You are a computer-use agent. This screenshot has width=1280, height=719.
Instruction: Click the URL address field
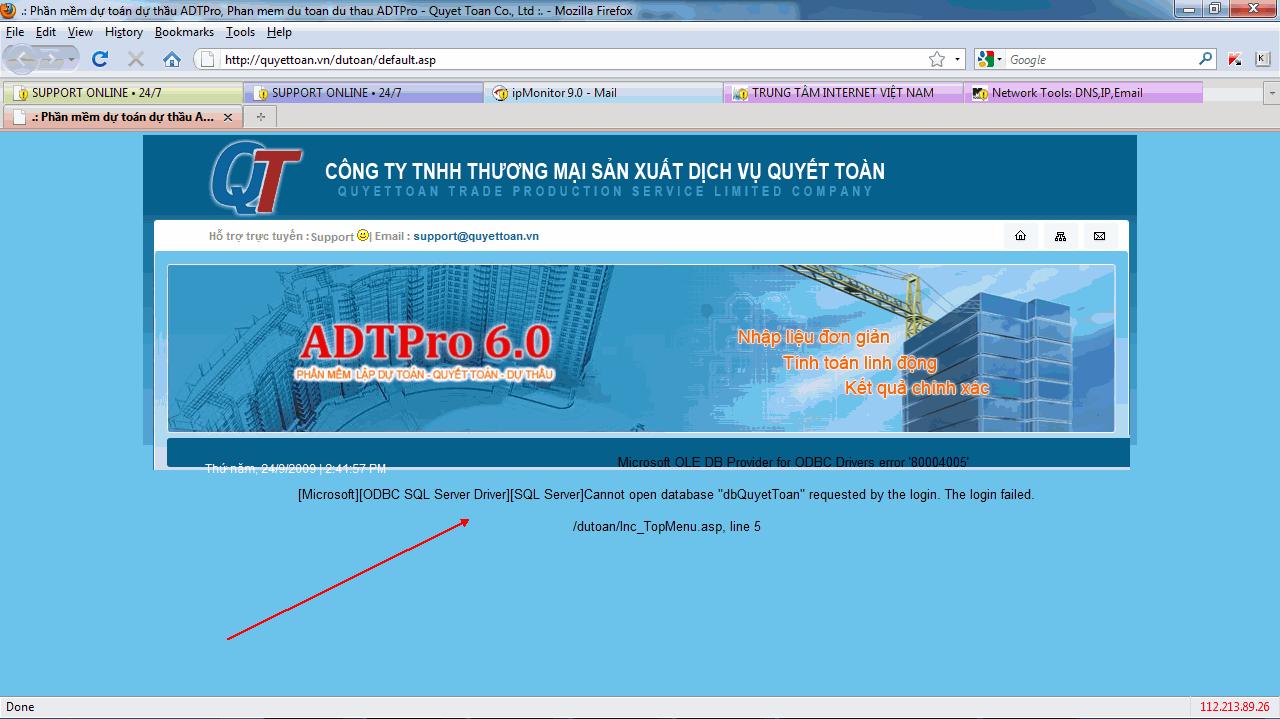[x=570, y=59]
